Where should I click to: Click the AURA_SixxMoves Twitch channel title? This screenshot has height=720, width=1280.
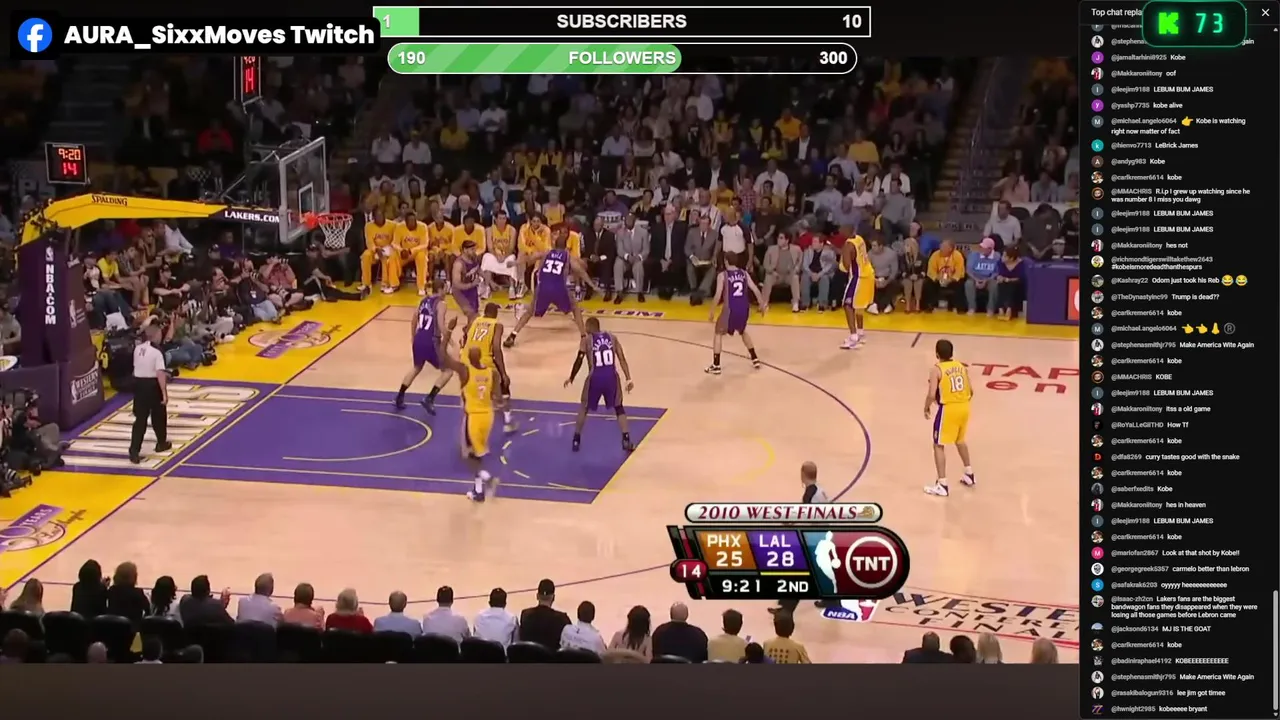click(x=219, y=35)
